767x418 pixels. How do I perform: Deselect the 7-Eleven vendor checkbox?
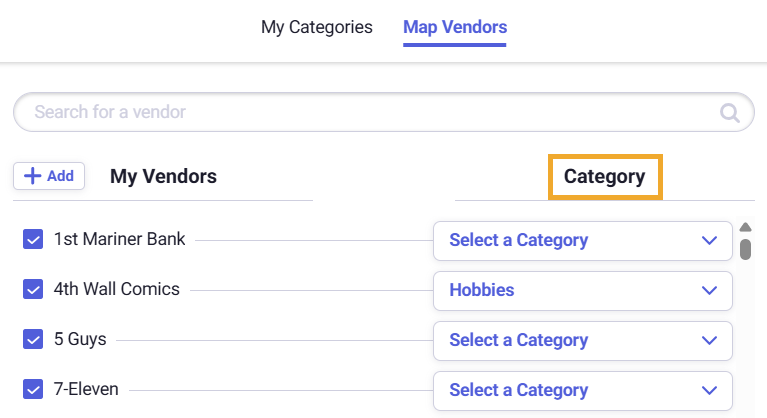[x=33, y=389]
